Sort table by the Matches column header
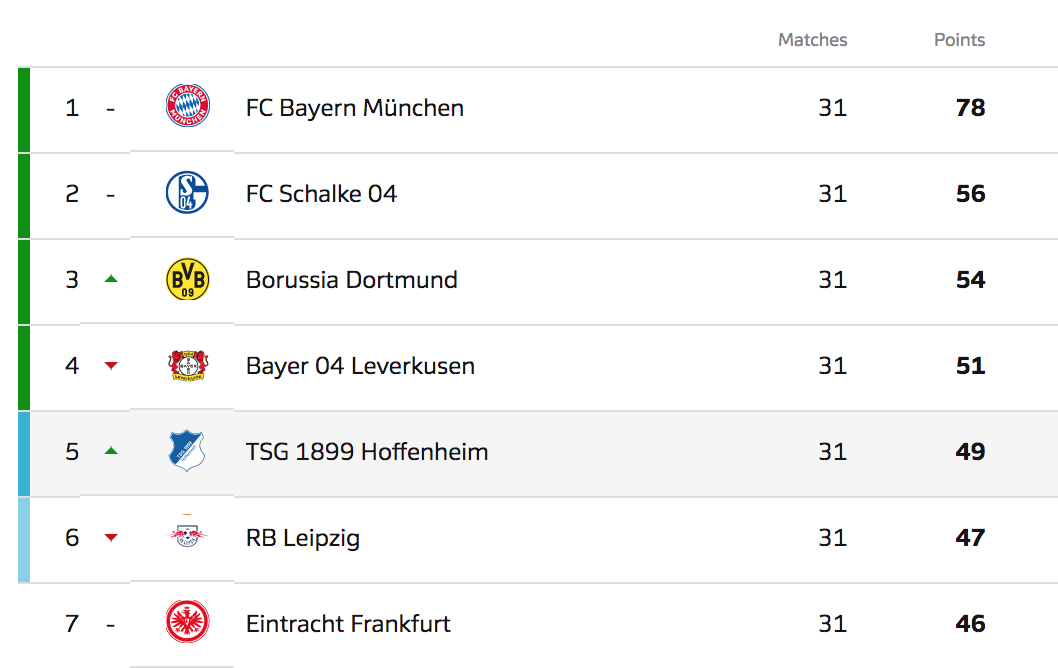Screen dimensions: 1058x668 point(812,40)
